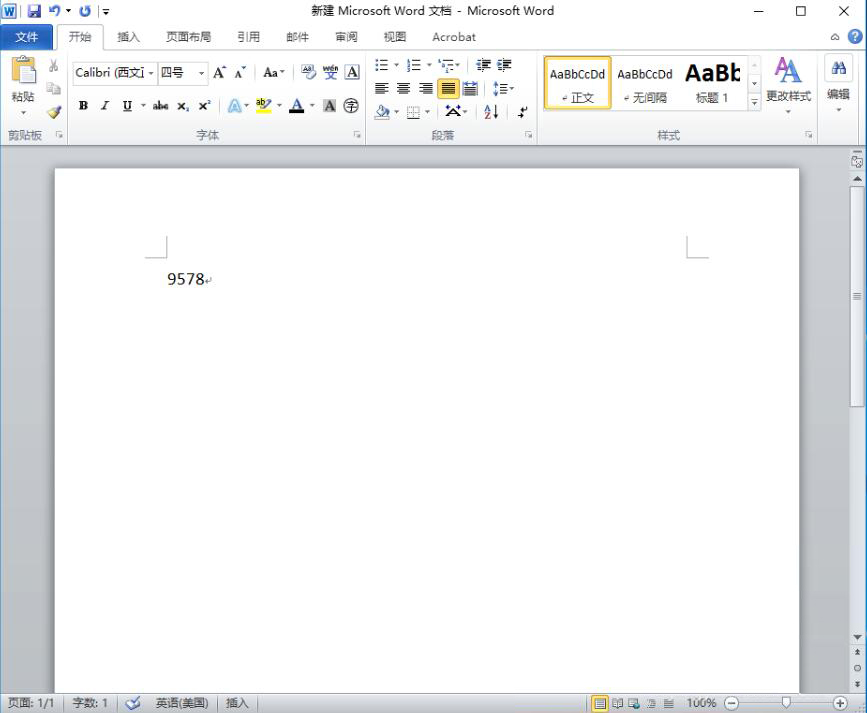
Task: Expand the Bullets list dropdown arrow
Action: (x=396, y=65)
